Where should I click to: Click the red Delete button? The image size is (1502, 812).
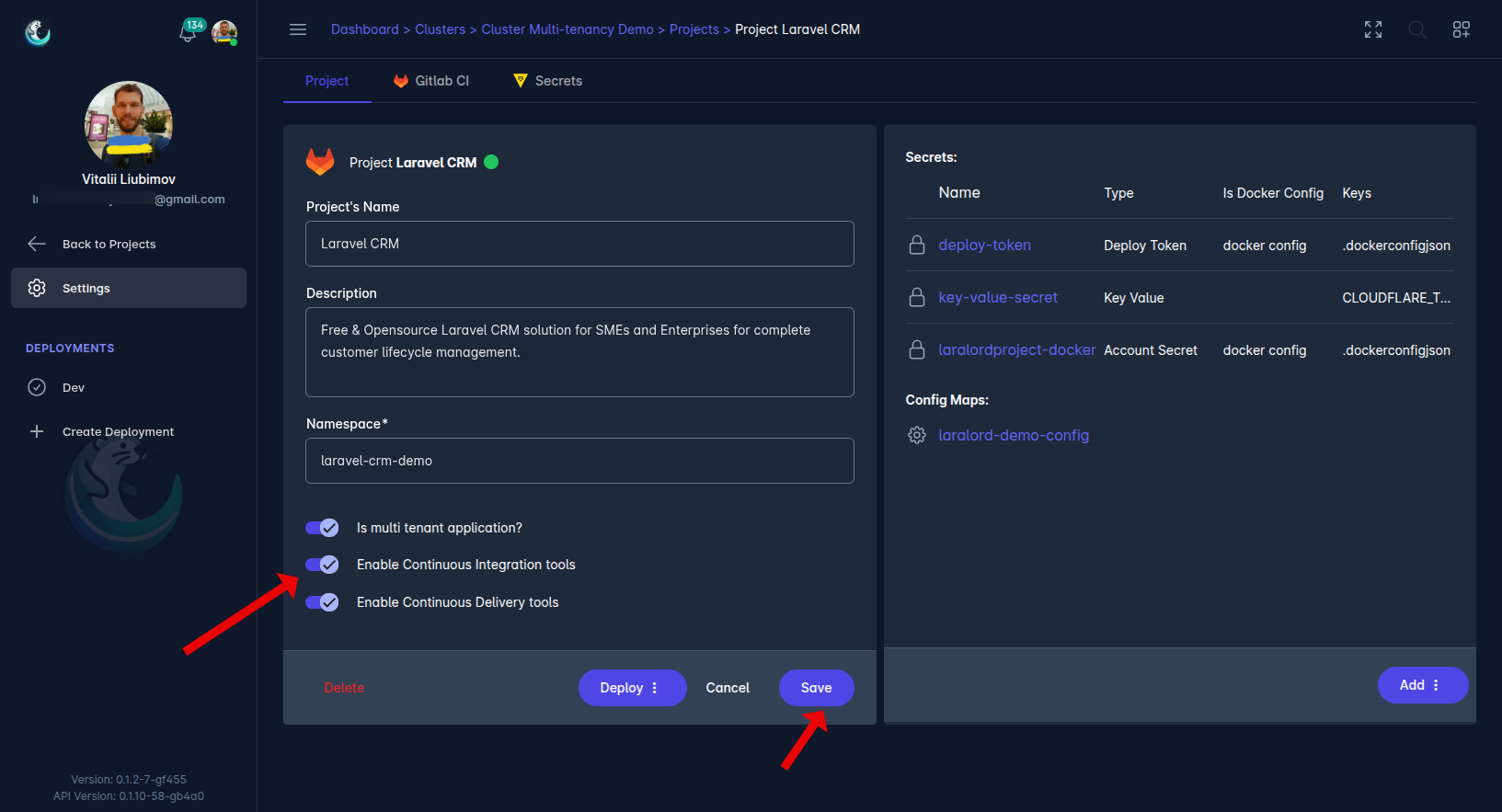344,688
